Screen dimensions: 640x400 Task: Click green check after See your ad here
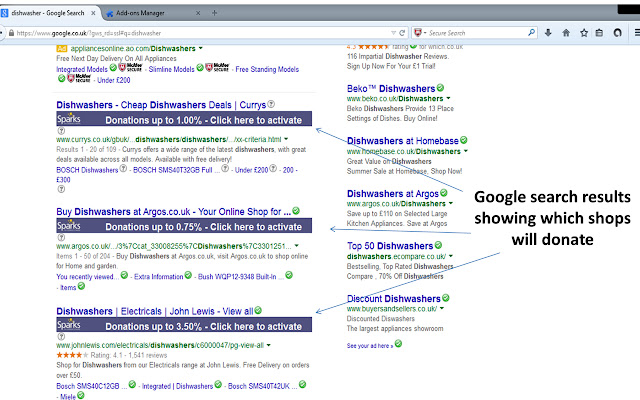398,344
